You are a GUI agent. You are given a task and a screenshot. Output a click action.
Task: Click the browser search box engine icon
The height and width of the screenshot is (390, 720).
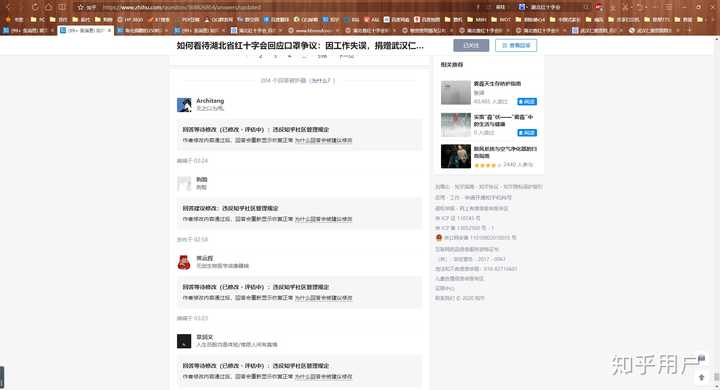(x=522, y=7)
